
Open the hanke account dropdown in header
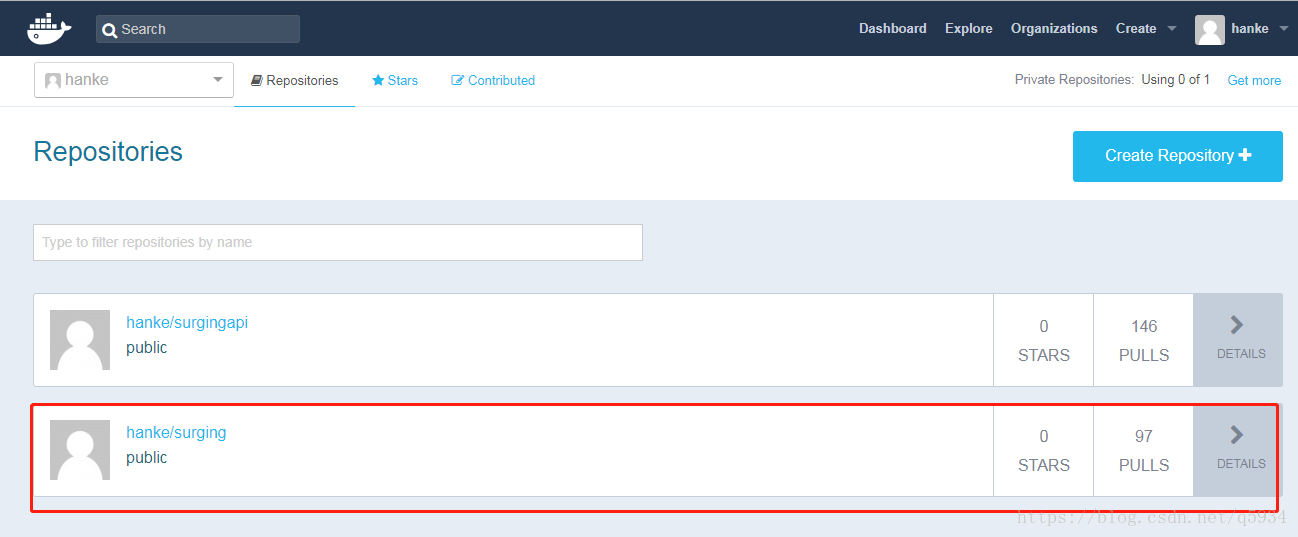1258,28
